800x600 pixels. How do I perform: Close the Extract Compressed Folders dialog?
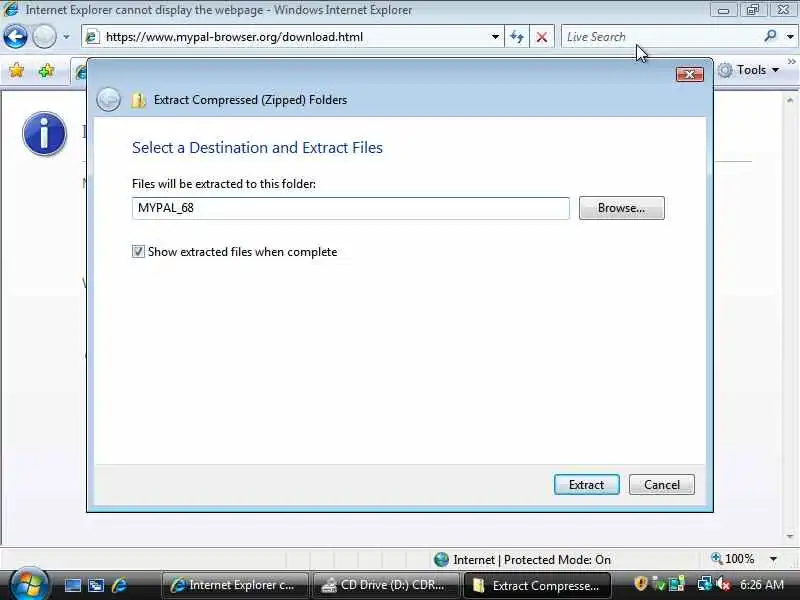689,74
